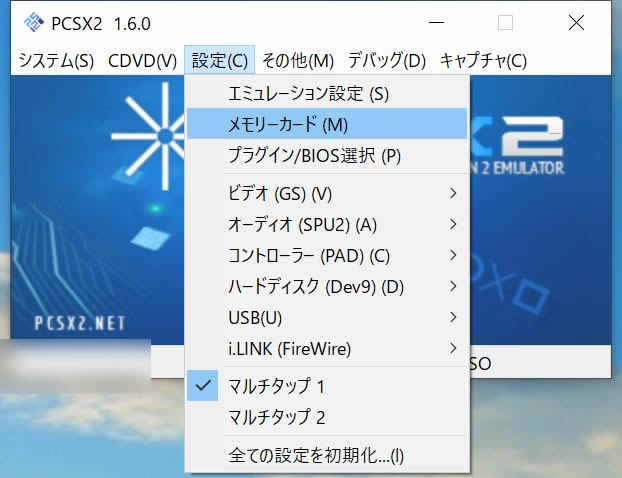Choose メモリーカード (M) from the menu

click(327, 124)
